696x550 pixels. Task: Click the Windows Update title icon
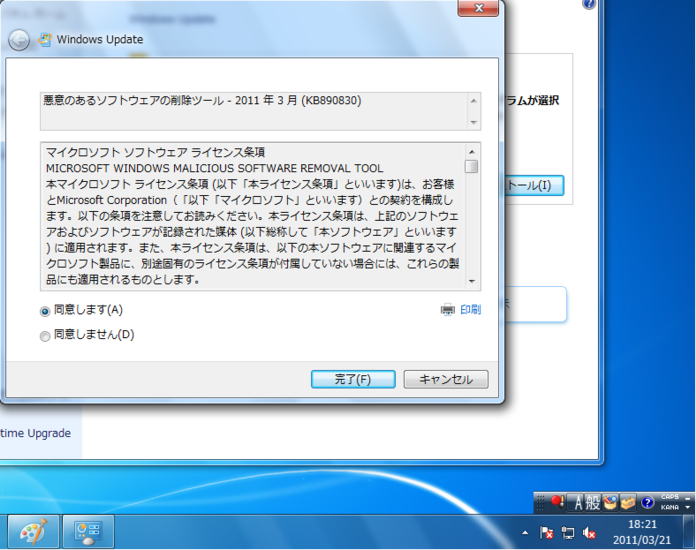[45, 40]
